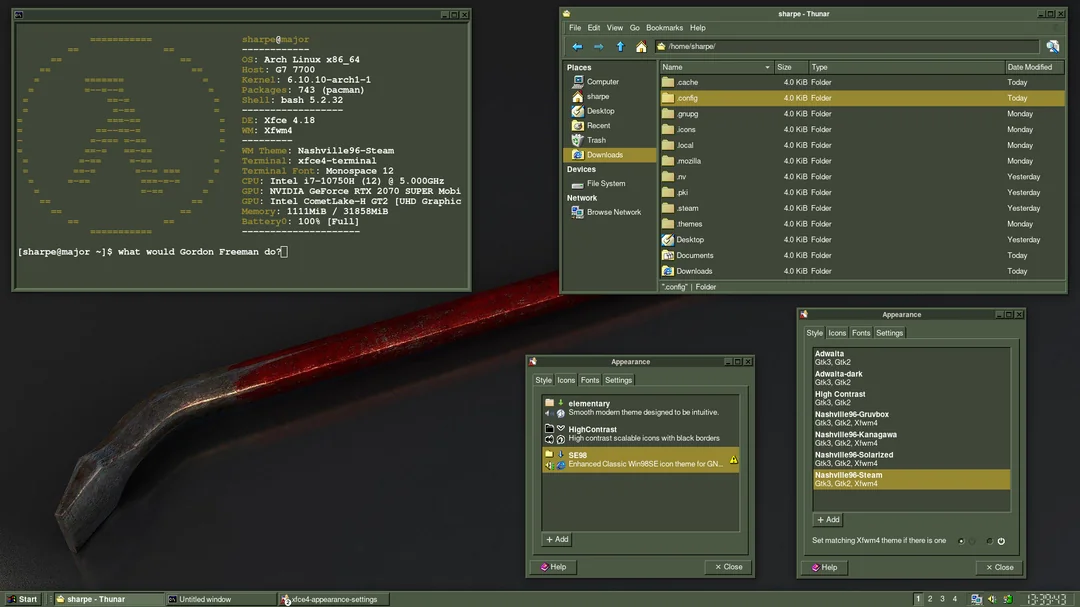Image resolution: width=1080 pixels, height=607 pixels.
Task: Go to parent folder with up arrow
Action: pyautogui.click(x=620, y=47)
